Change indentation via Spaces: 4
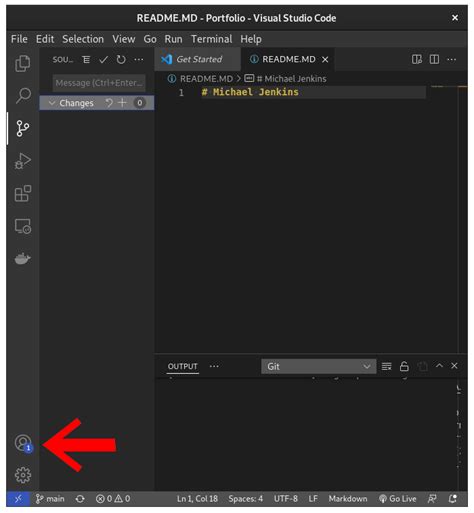The image size is (474, 513). 245,499
